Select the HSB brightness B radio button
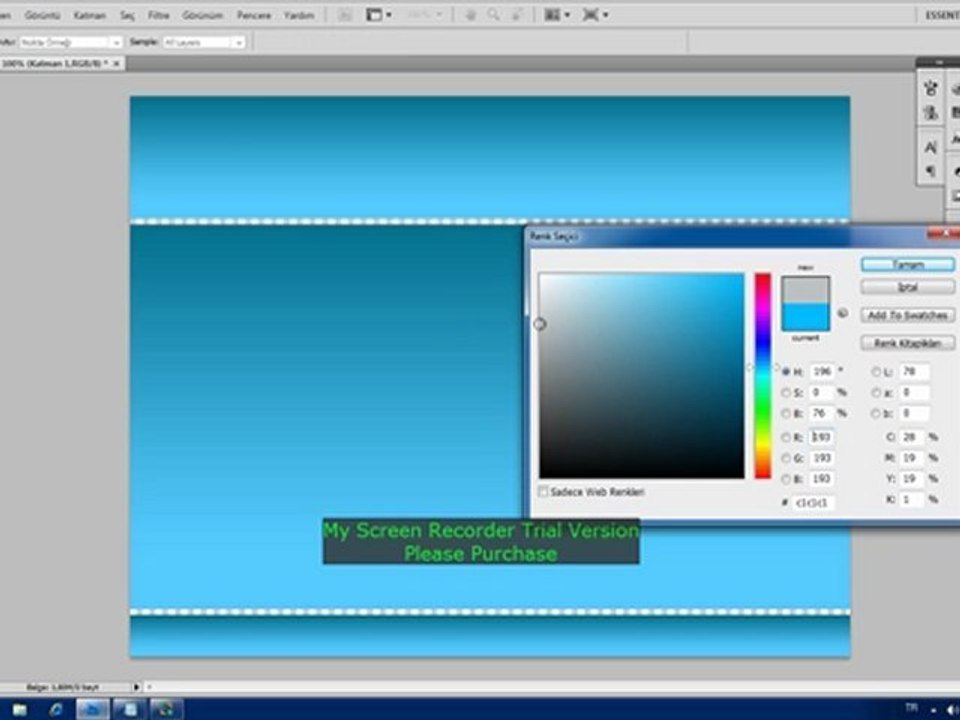The image size is (960, 720). click(786, 413)
